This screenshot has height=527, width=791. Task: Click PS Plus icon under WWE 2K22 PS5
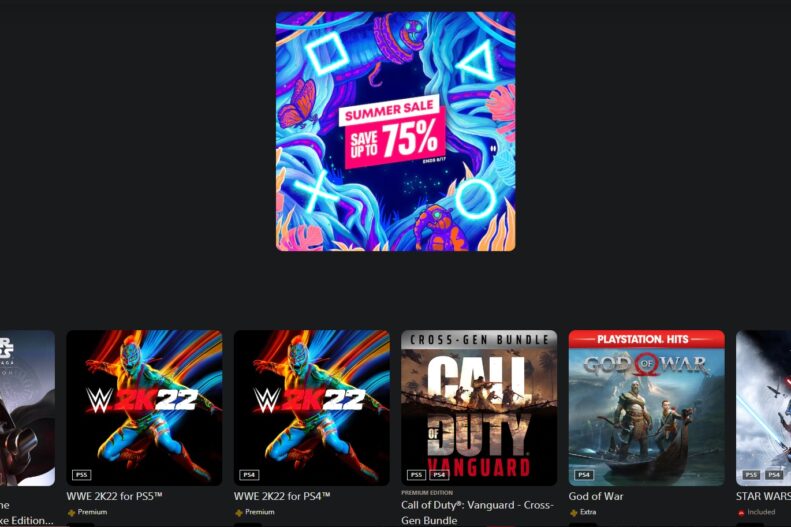(x=71, y=512)
